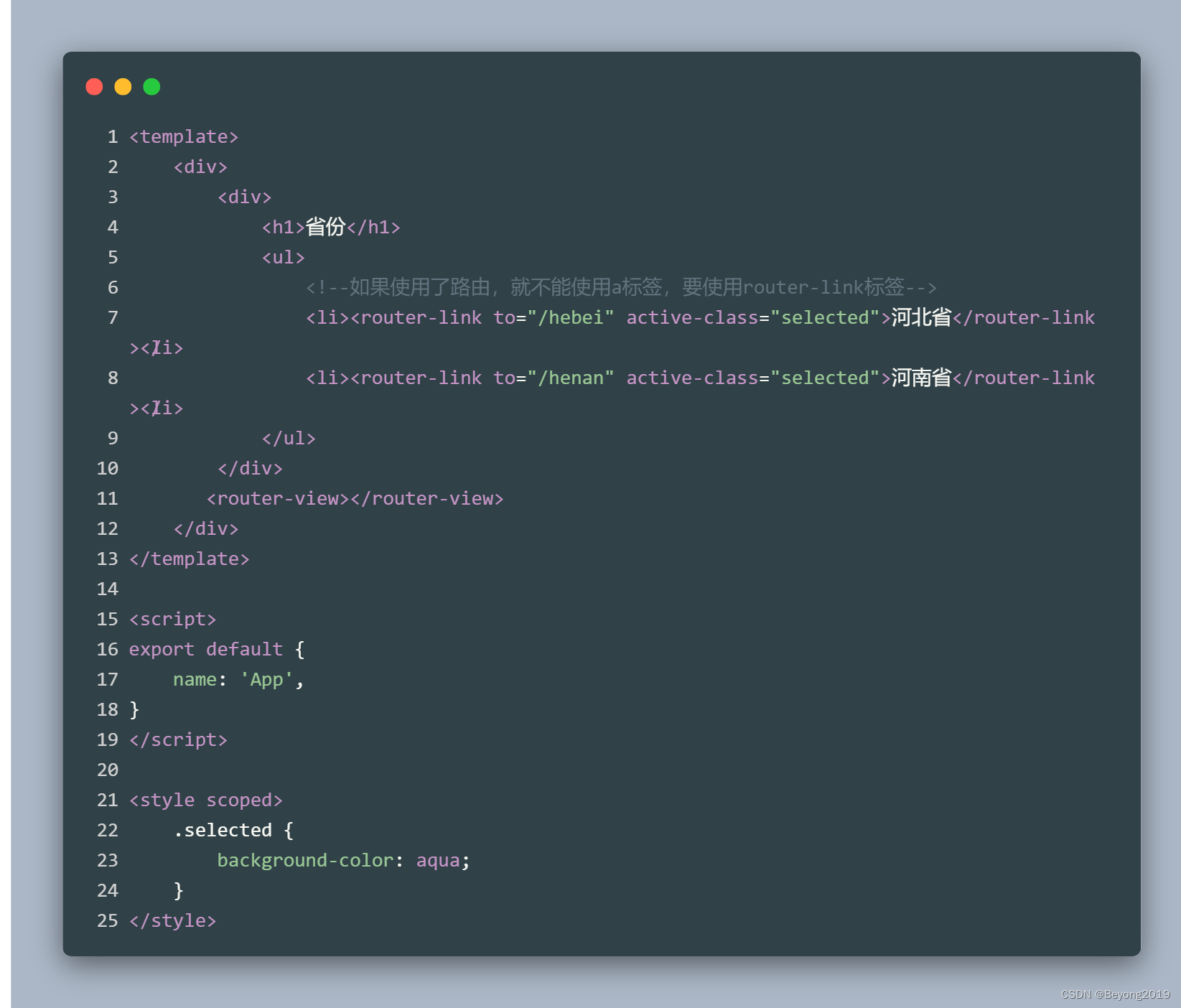The height and width of the screenshot is (1008, 1181).
Task: Click the </style> closing tag
Action: click(173, 920)
